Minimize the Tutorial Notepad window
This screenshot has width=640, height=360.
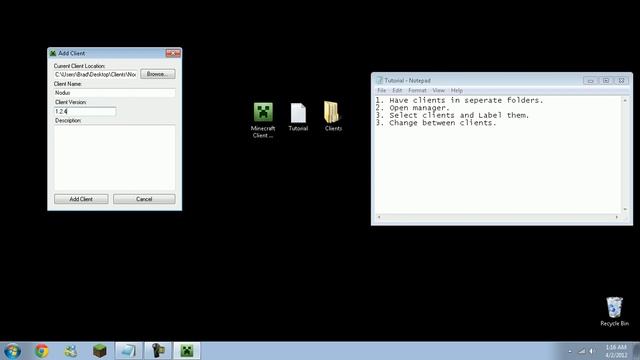(x=590, y=81)
